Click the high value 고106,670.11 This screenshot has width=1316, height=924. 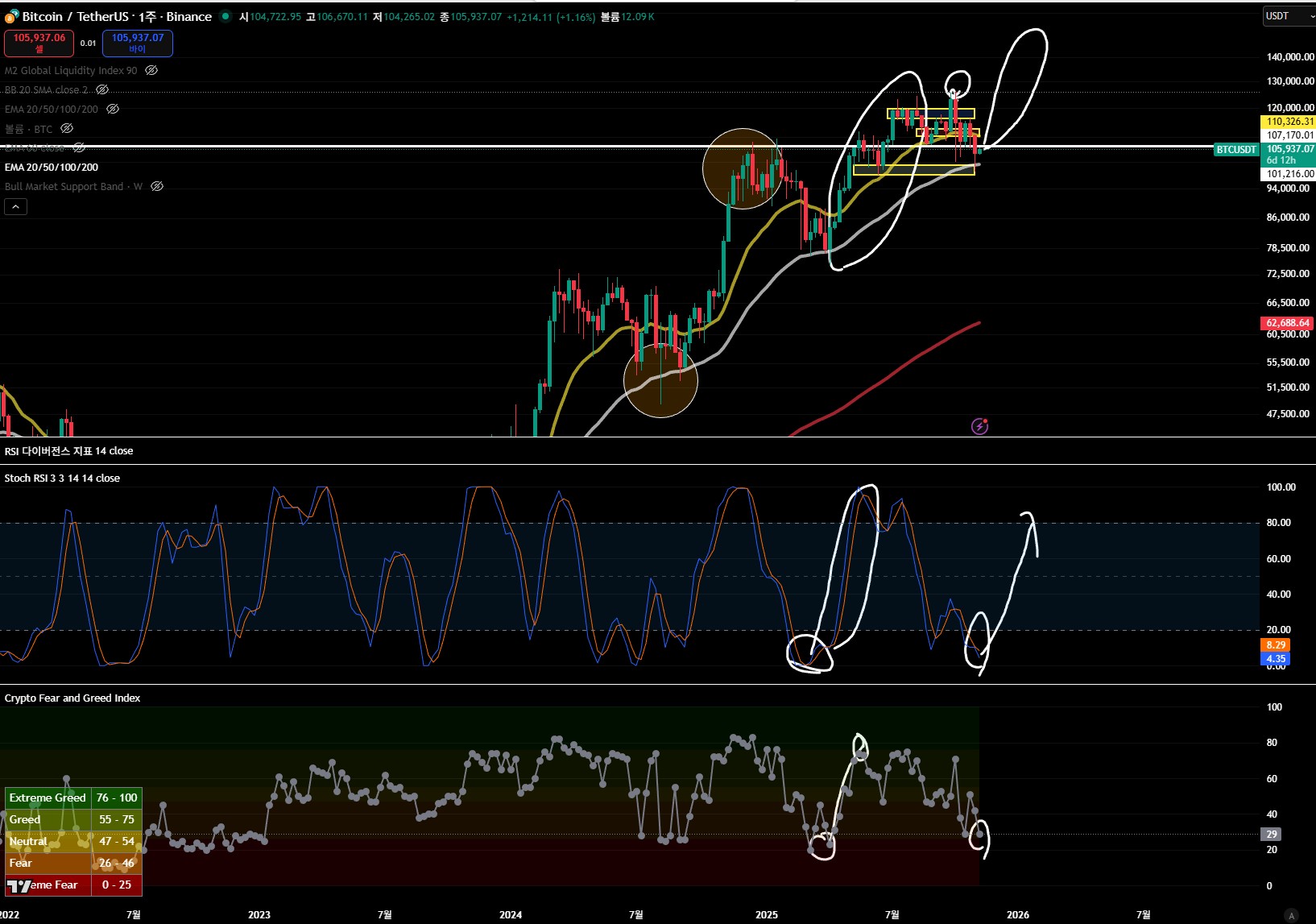tap(337, 16)
